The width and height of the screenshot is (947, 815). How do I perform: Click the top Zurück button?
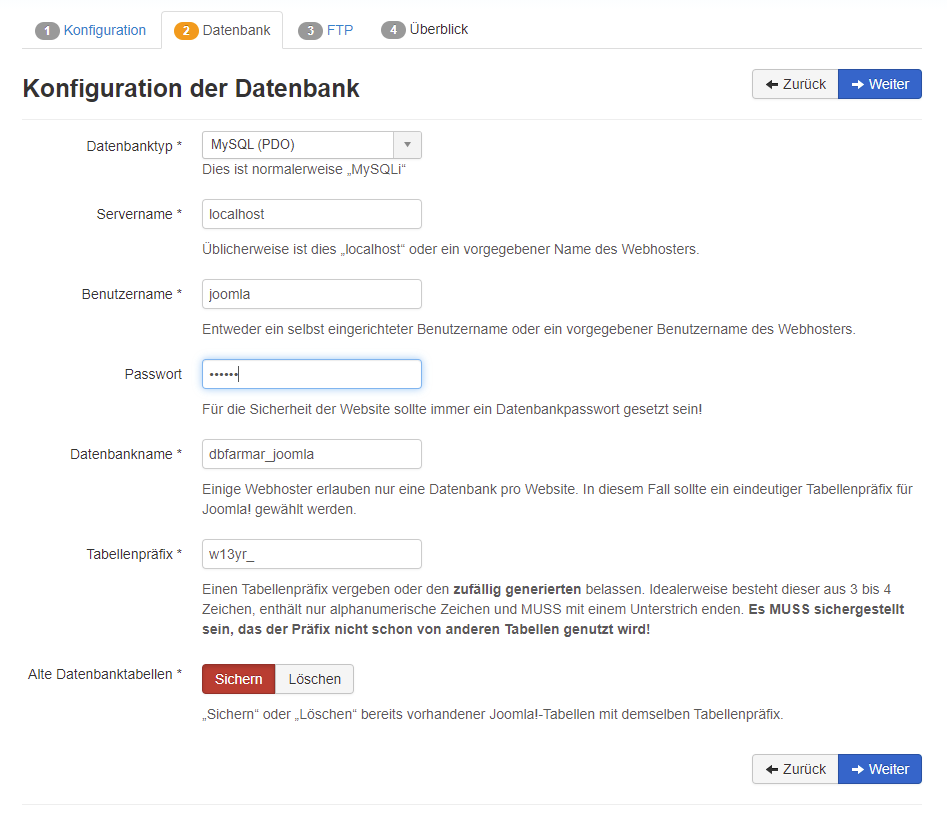coord(795,84)
